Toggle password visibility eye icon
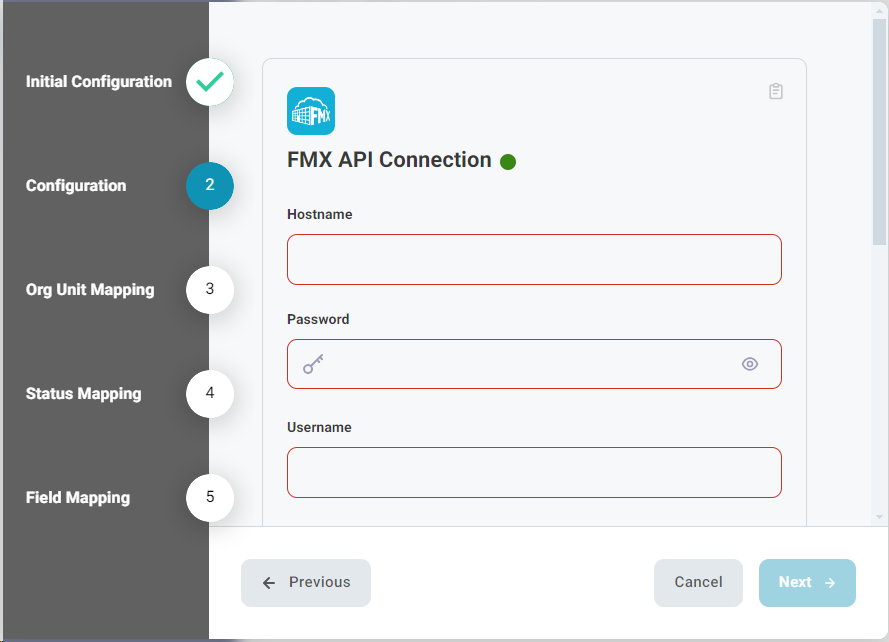 click(750, 364)
